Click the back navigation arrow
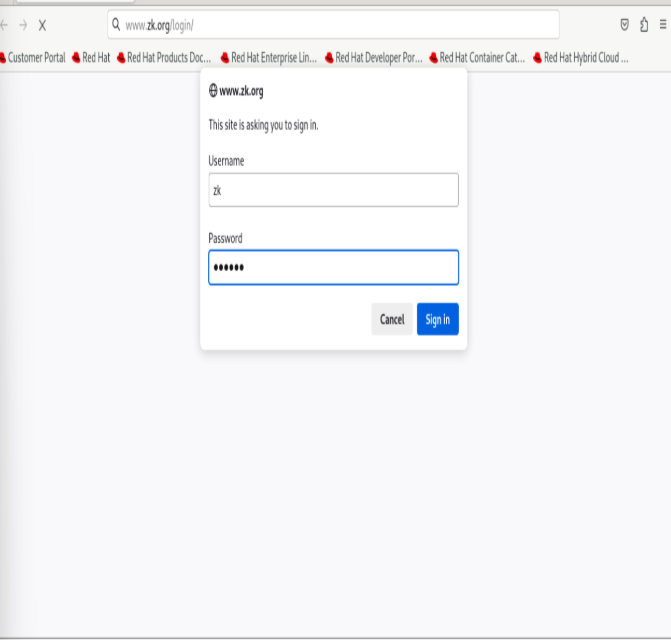This screenshot has height=640, width=671. coord(4,25)
